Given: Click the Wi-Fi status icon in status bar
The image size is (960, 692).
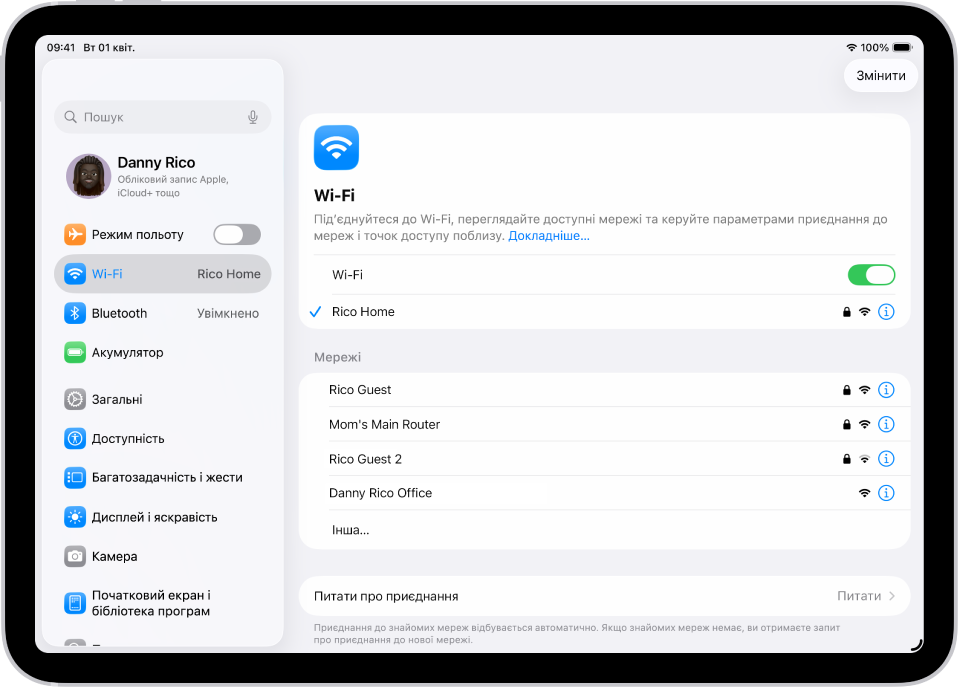Looking at the screenshot, I should 851,47.
